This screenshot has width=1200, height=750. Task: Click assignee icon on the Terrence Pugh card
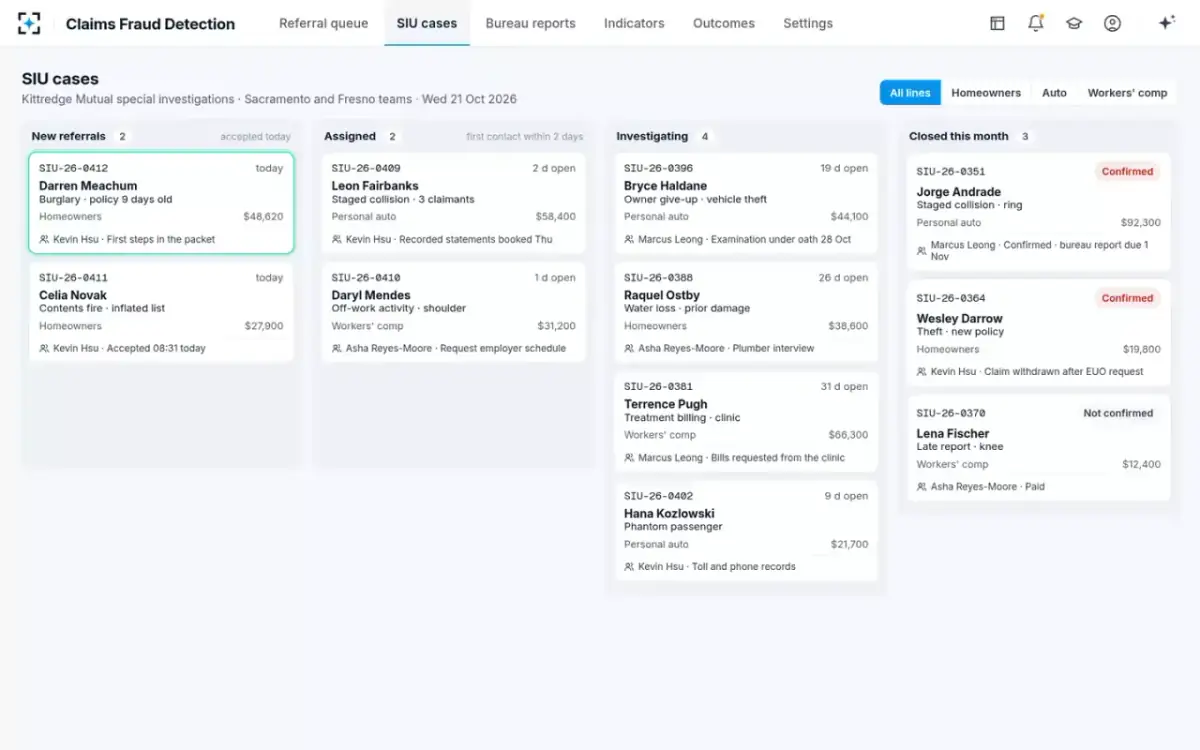(x=629, y=458)
